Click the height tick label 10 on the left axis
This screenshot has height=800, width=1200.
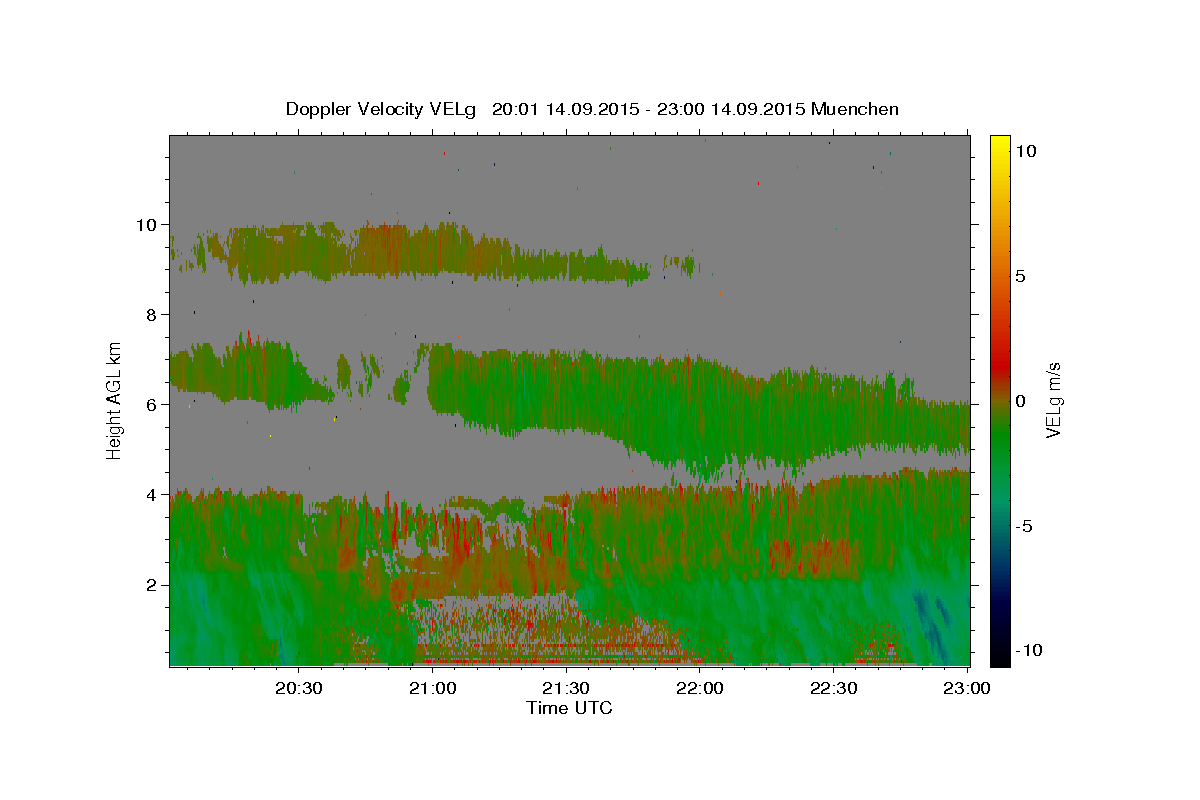tap(147, 224)
